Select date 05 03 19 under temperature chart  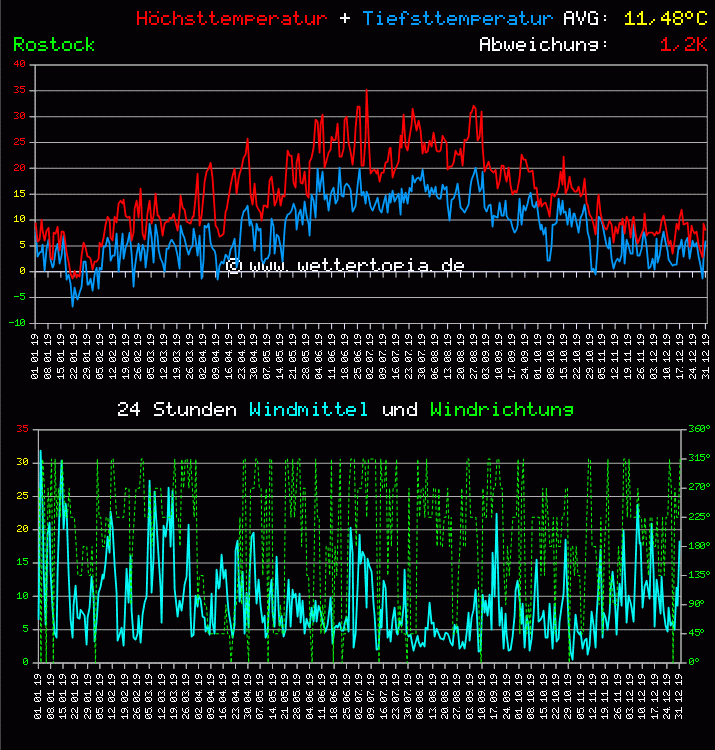click(x=151, y=356)
